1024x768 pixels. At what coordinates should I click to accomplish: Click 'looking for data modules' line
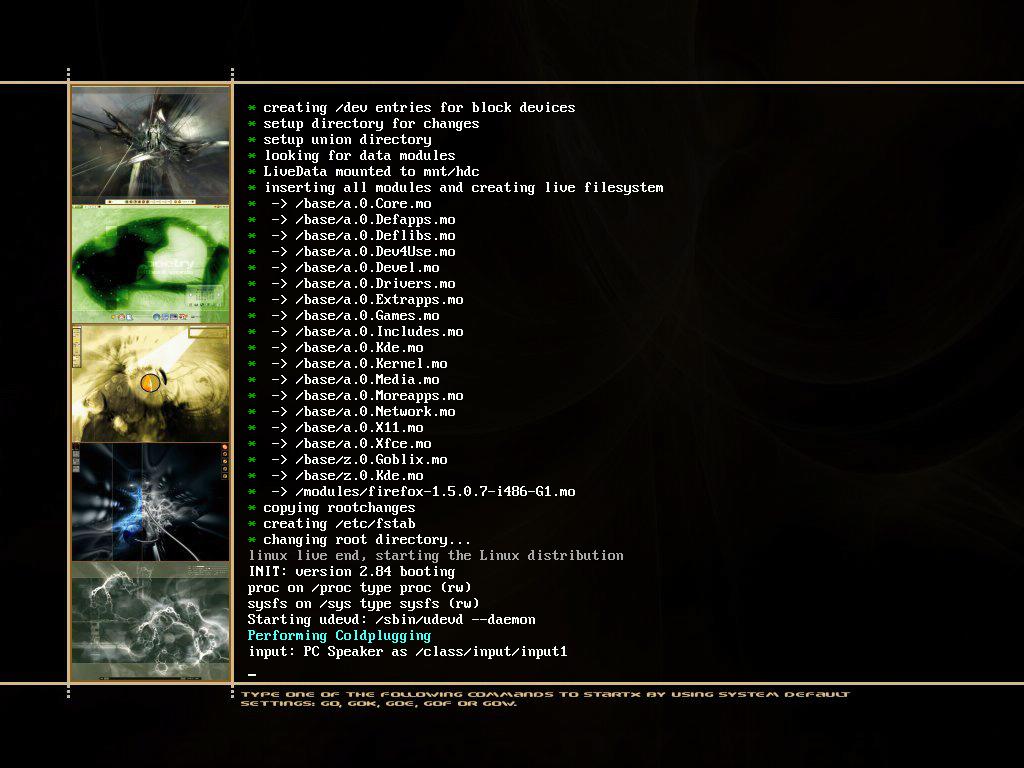click(x=351, y=155)
